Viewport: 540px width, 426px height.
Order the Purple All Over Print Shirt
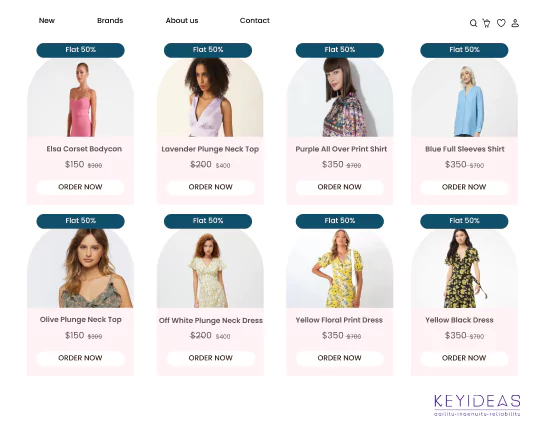(x=340, y=187)
